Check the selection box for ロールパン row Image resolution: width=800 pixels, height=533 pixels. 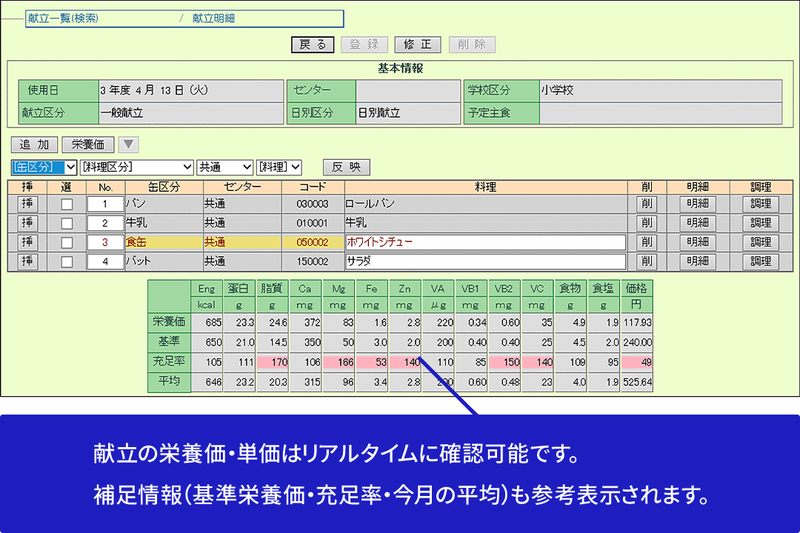coord(66,204)
